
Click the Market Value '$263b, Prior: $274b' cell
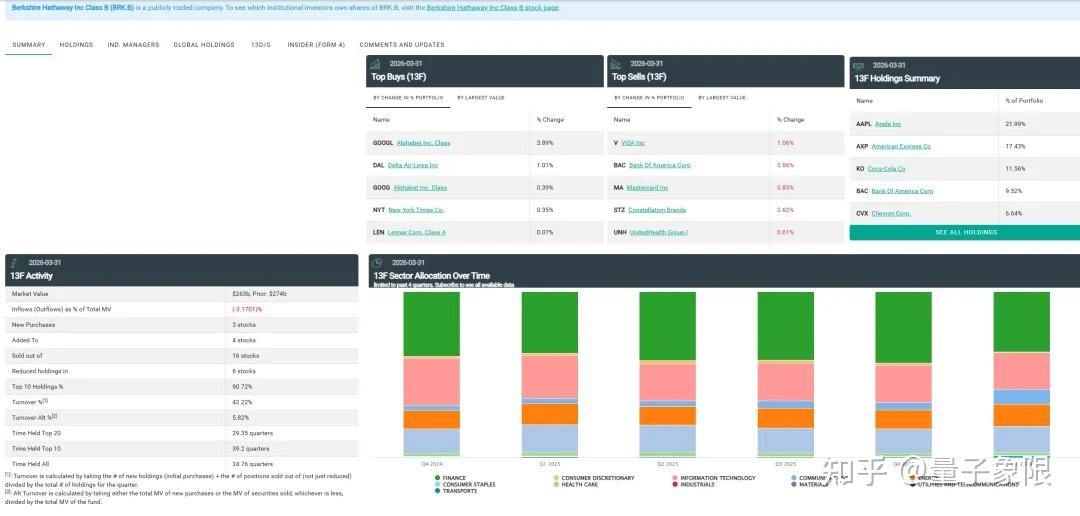point(258,294)
